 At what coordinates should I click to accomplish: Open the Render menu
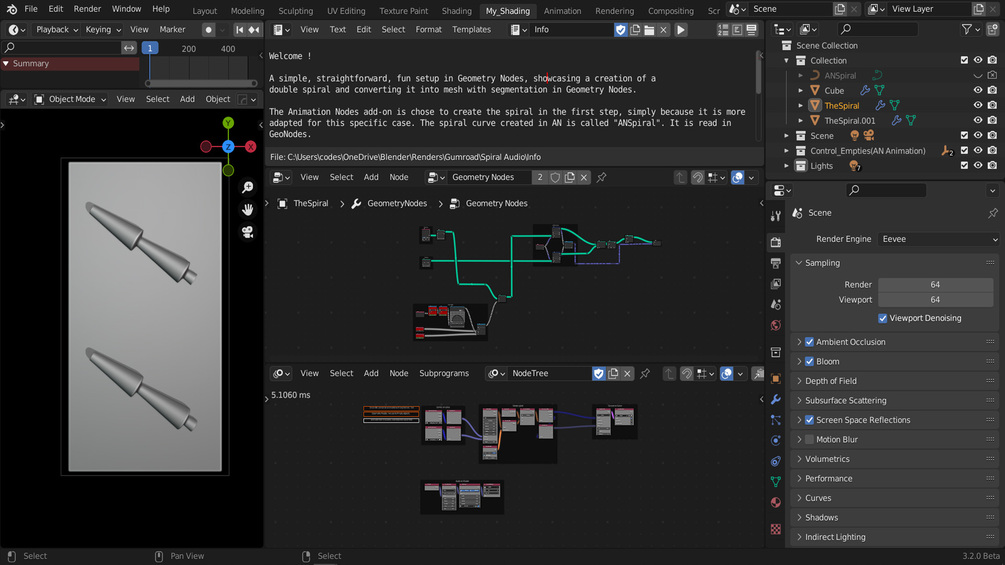click(x=87, y=9)
